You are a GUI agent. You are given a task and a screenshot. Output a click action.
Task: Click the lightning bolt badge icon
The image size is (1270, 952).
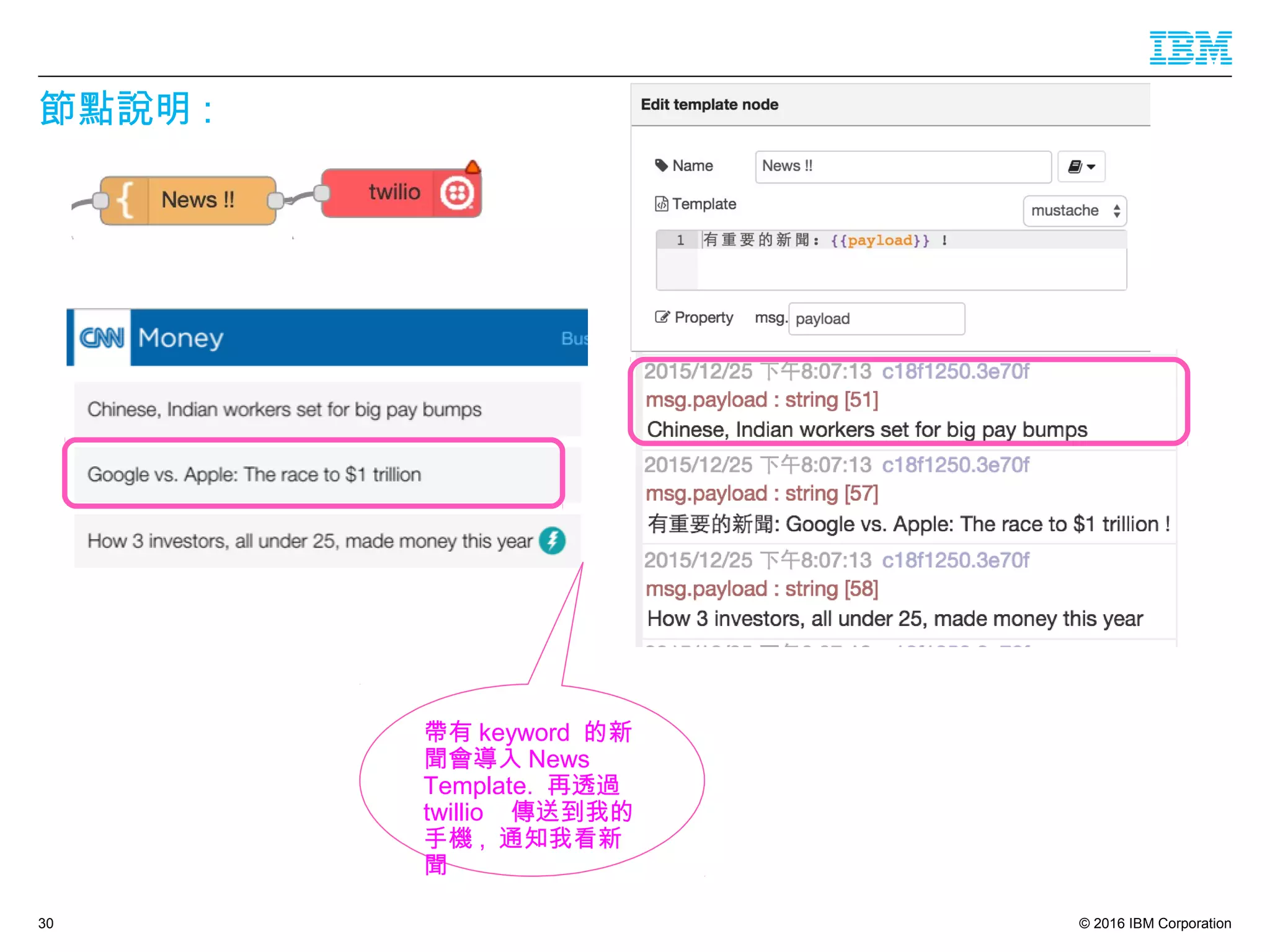pyautogui.click(x=552, y=540)
